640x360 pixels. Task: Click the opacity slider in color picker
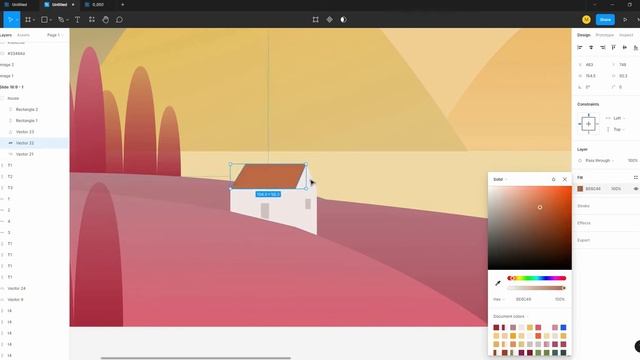(537, 288)
